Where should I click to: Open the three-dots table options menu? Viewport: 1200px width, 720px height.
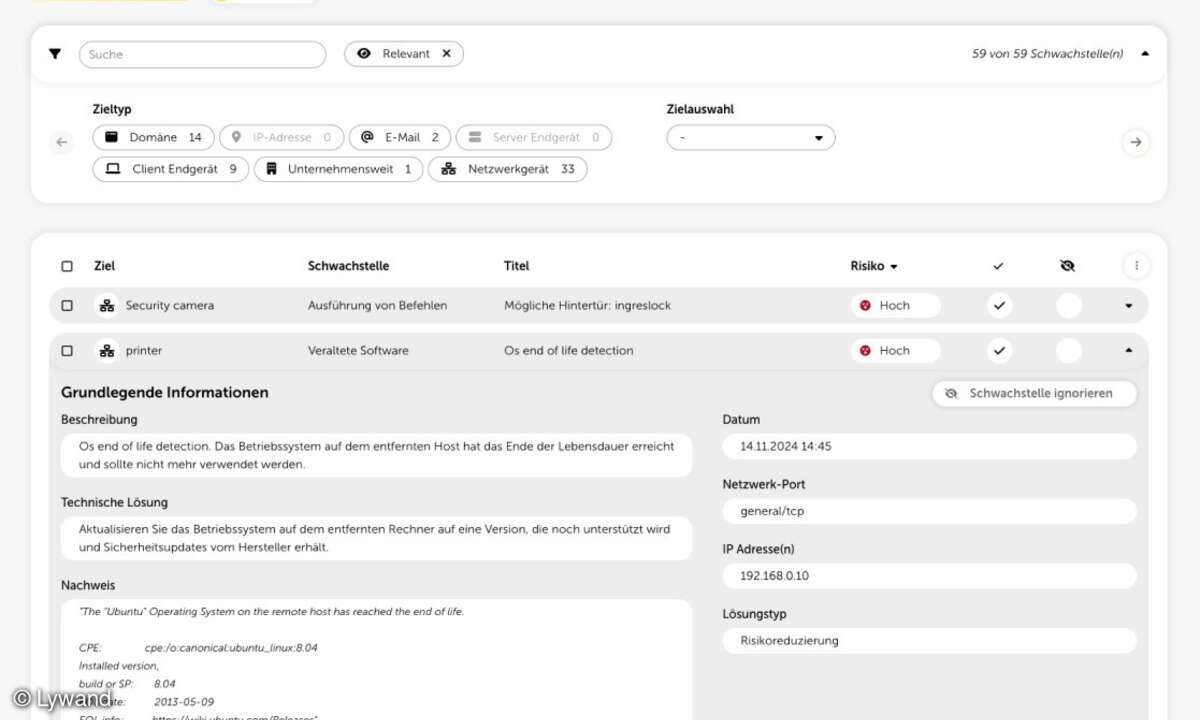[1135, 266]
